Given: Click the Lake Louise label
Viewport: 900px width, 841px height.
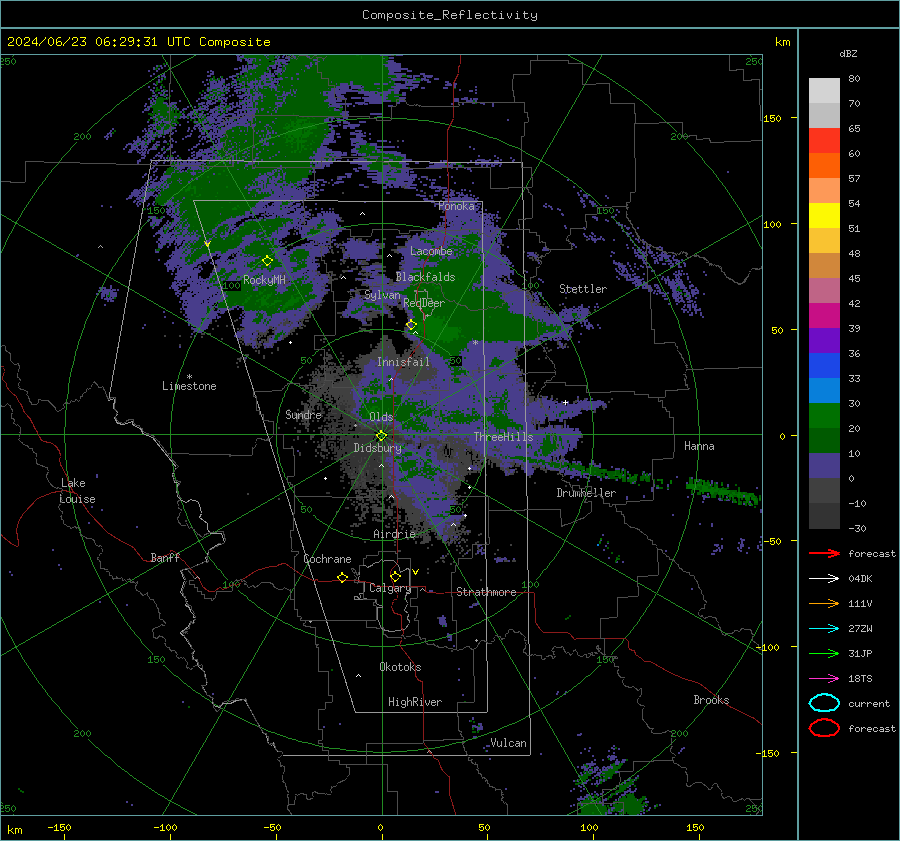Looking at the screenshot, I should point(77,491).
